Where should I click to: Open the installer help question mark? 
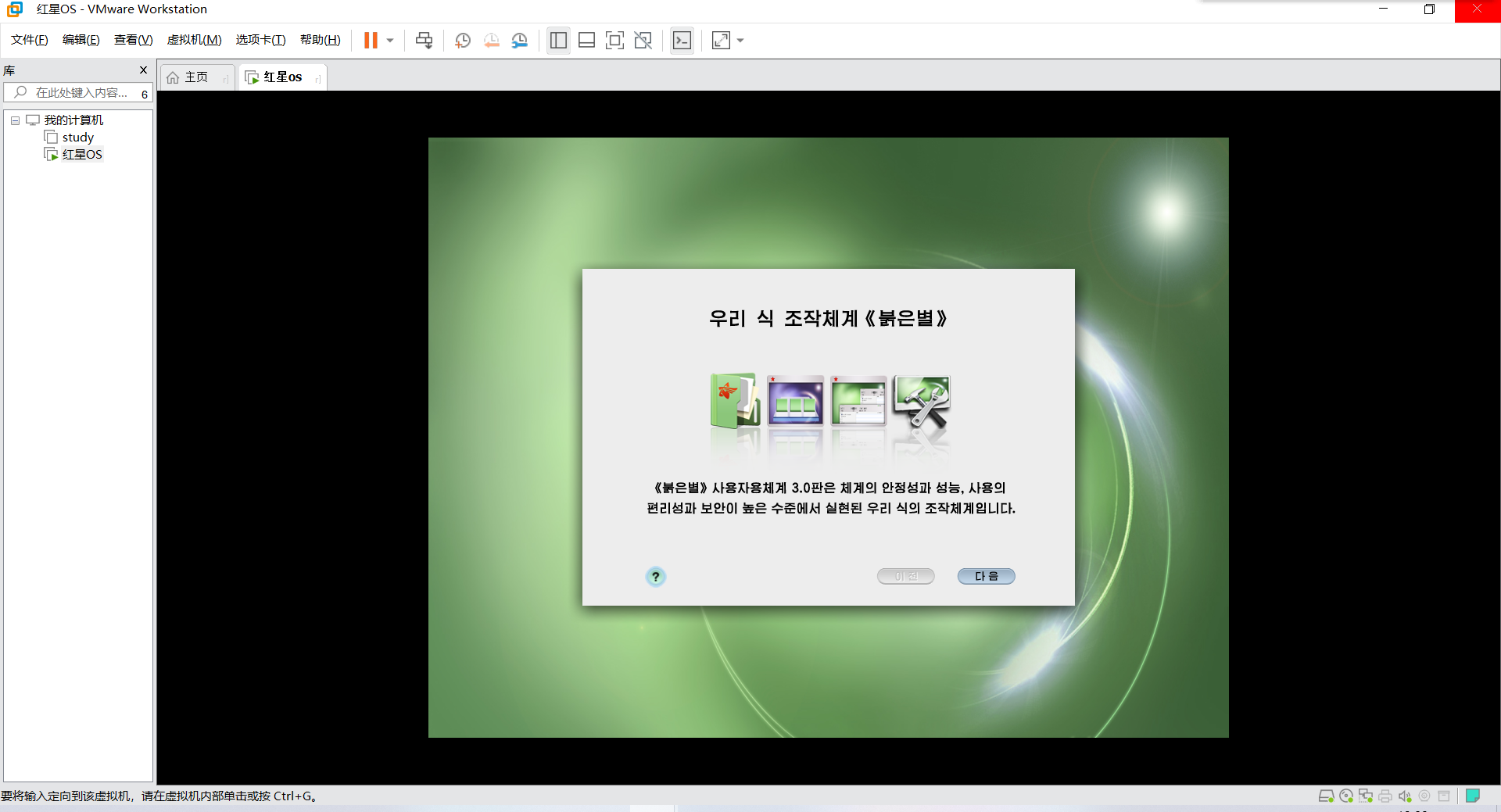coord(656,577)
